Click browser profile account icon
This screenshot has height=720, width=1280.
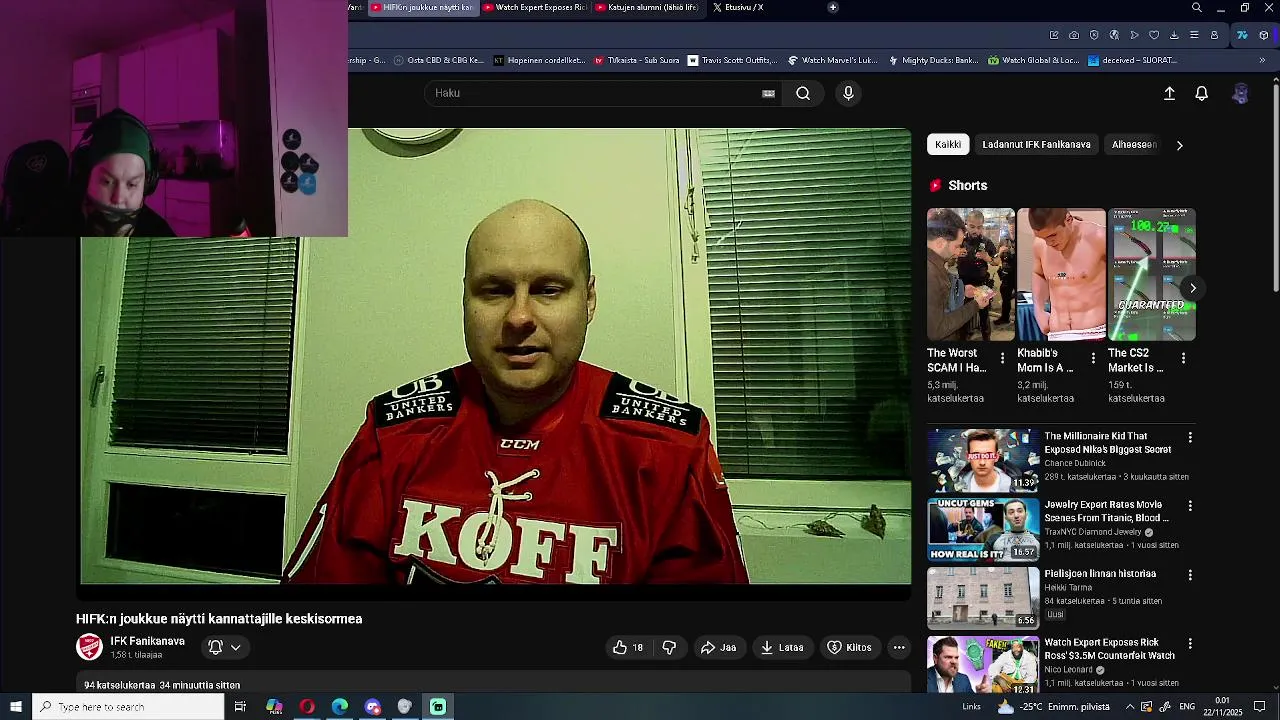(1214, 35)
